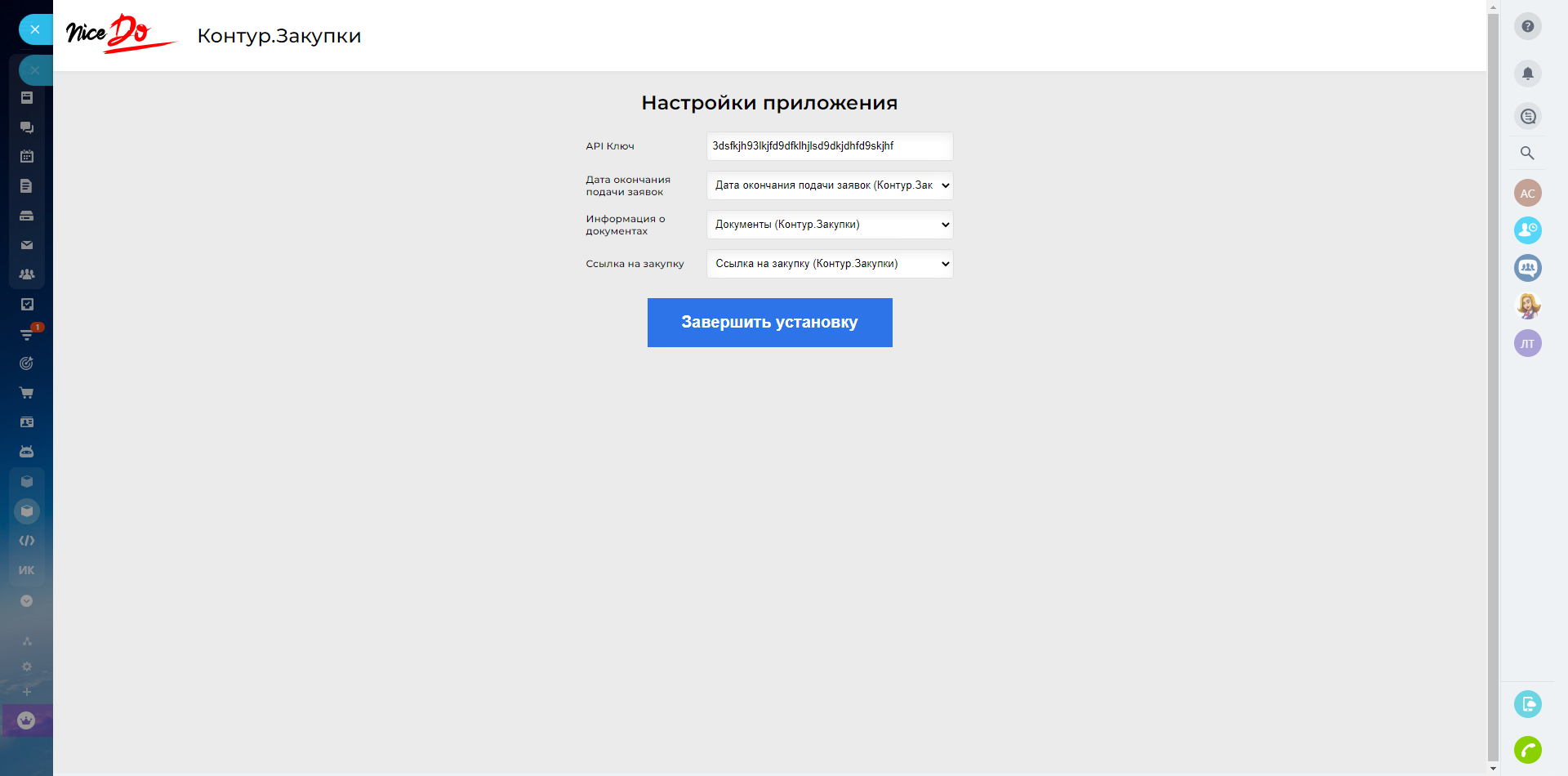Viewport: 1568px width, 776px height.
Task: Open the sitemap icon in left sidebar
Action: click(x=27, y=641)
